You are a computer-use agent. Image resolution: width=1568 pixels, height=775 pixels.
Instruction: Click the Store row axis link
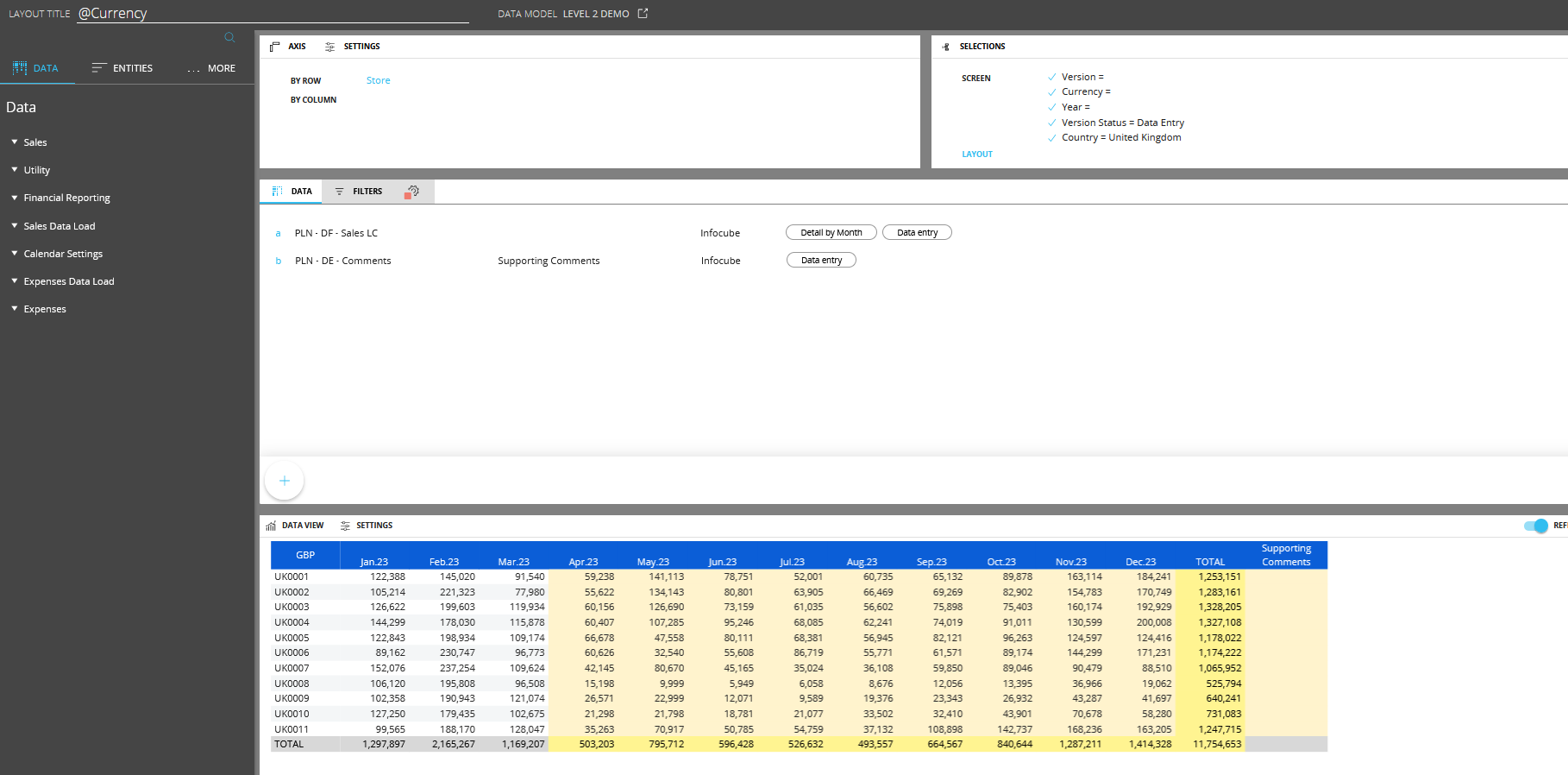378,80
